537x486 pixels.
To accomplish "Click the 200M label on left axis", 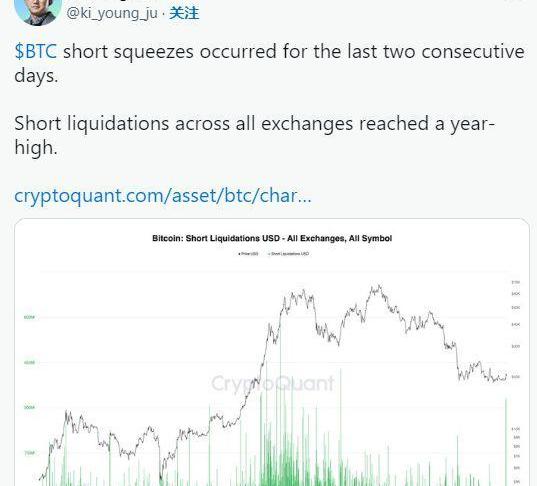I will click(29, 408).
